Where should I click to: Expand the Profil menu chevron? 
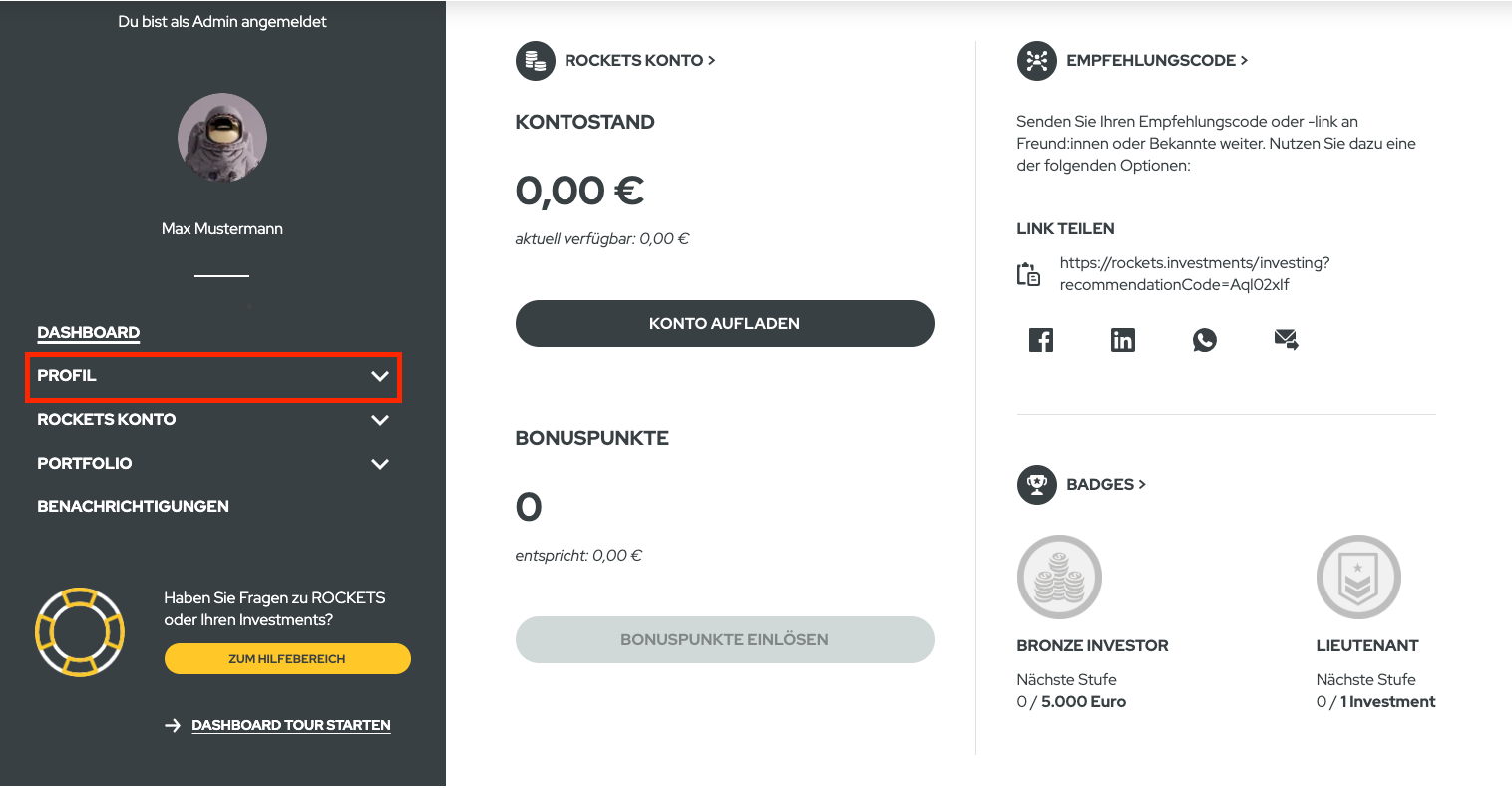[x=380, y=376]
